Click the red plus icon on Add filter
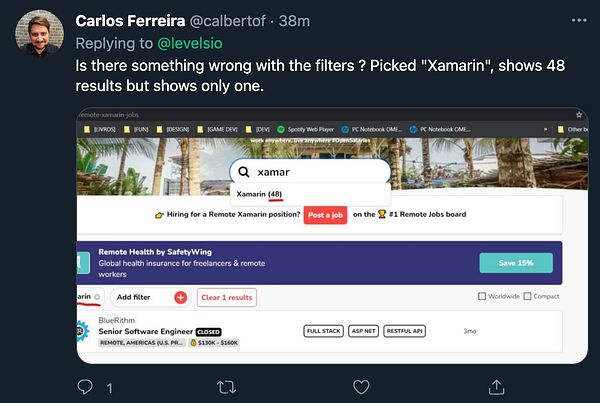The width and height of the screenshot is (600, 403). (x=181, y=297)
